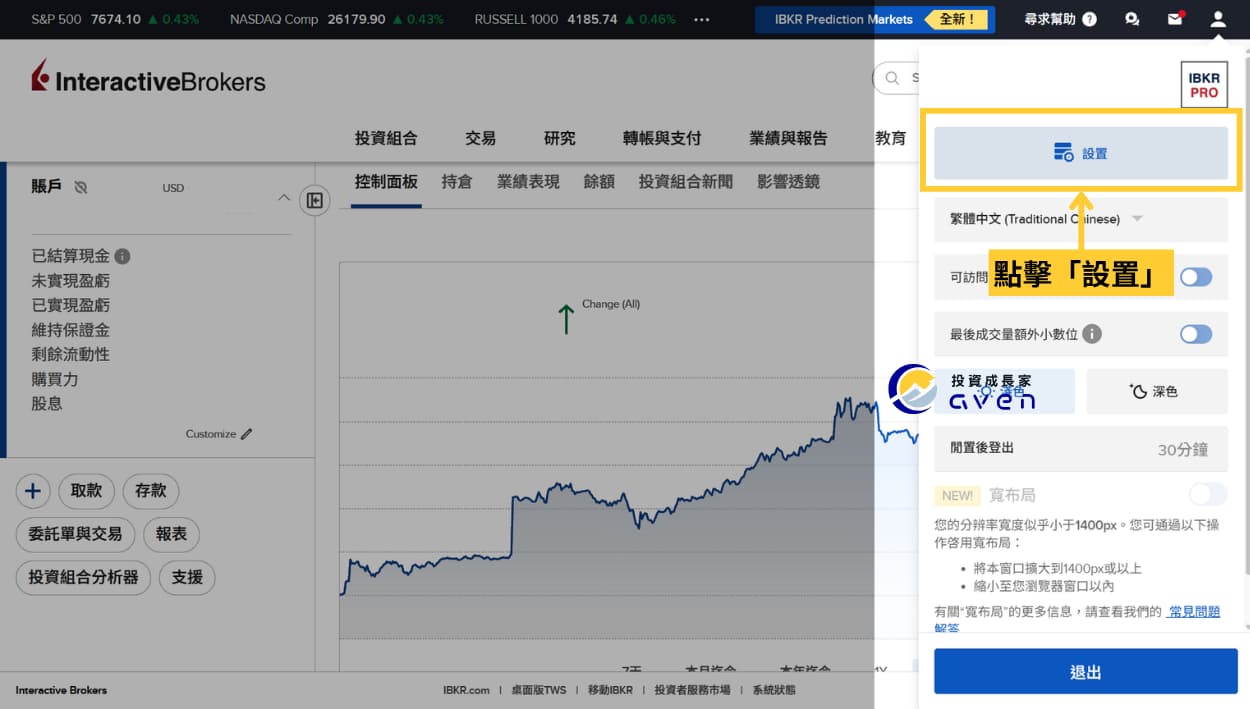The image size is (1250, 709).
Task: Switch to the 持倉 tab
Action: pyautogui.click(x=457, y=182)
